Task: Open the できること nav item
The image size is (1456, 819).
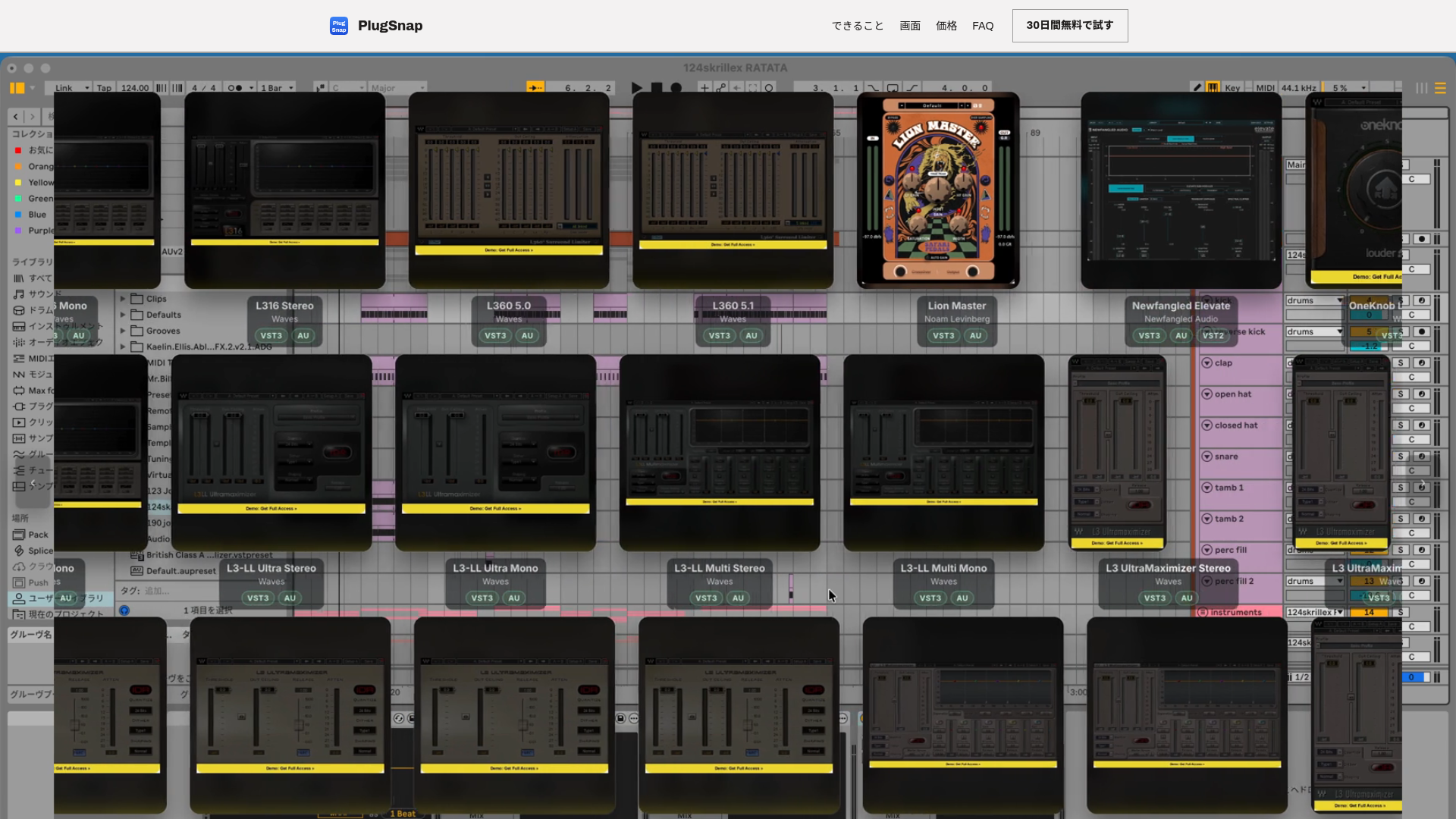Action: [x=858, y=26]
